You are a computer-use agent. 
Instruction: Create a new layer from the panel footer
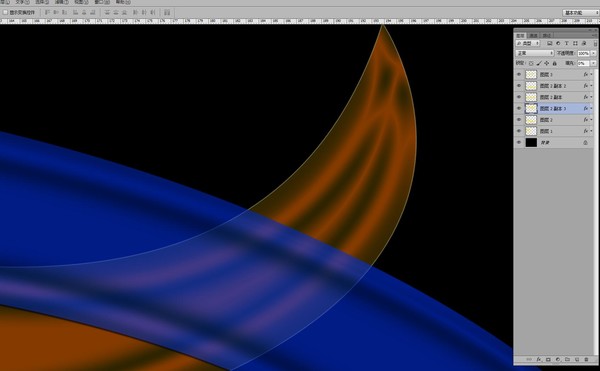pyautogui.click(x=577, y=360)
